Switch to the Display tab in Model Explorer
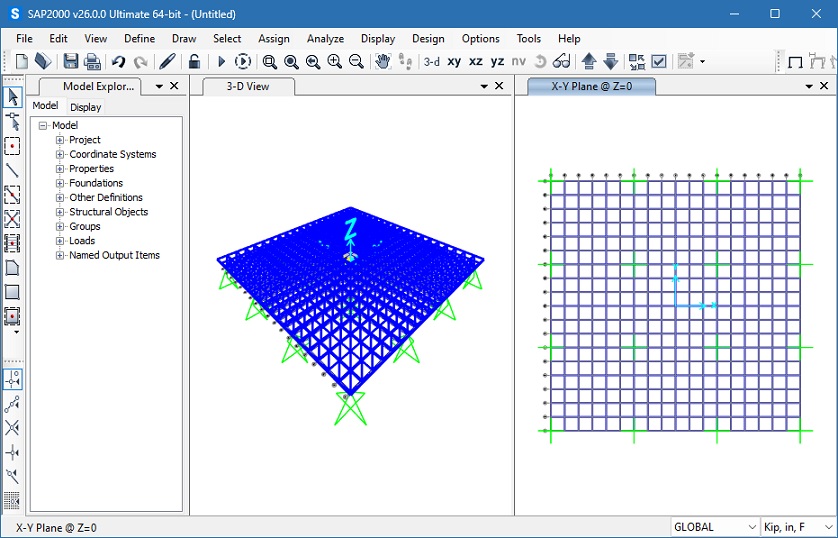 point(86,107)
